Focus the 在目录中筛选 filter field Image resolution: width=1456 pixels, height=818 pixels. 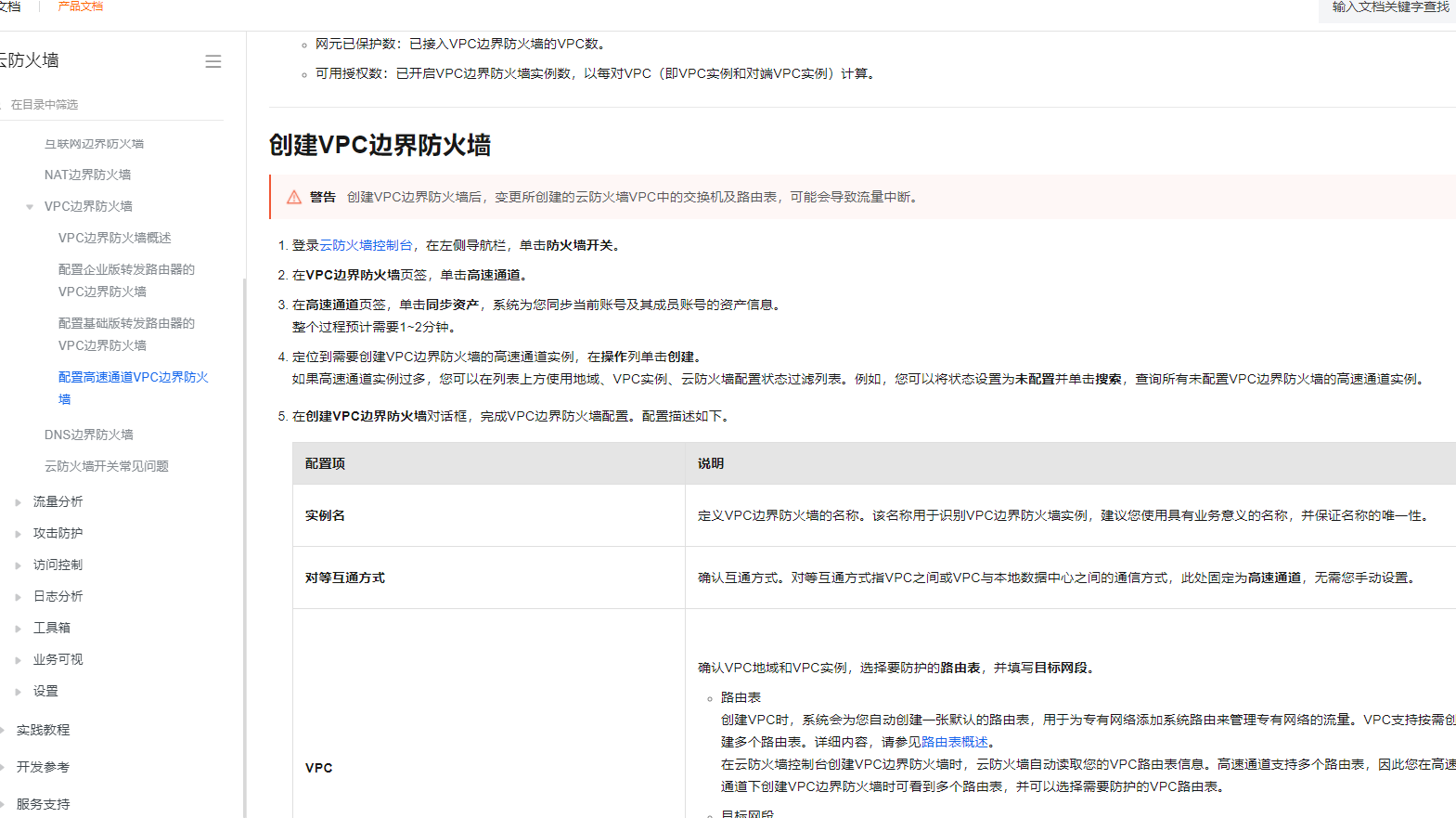tap(111, 105)
